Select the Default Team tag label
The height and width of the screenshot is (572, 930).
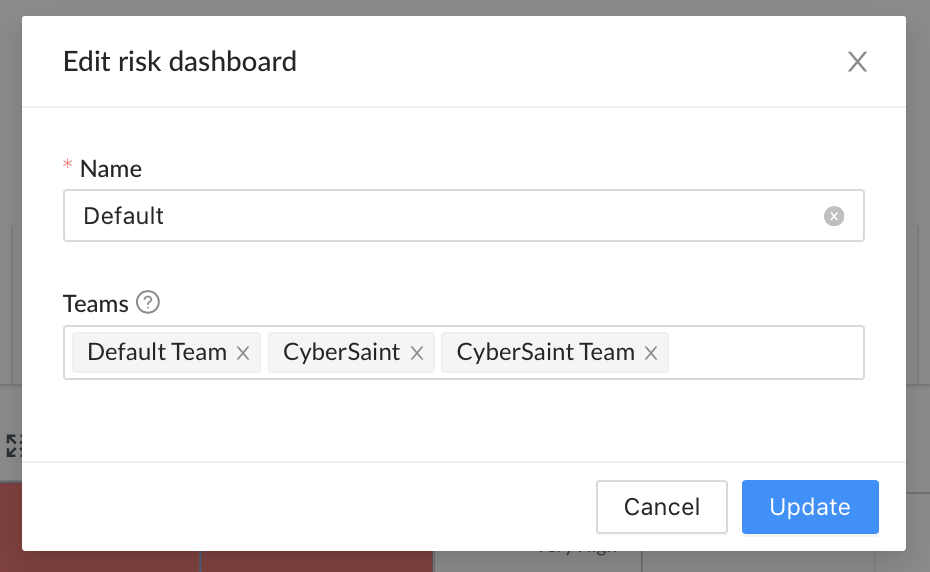coord(157,352)
